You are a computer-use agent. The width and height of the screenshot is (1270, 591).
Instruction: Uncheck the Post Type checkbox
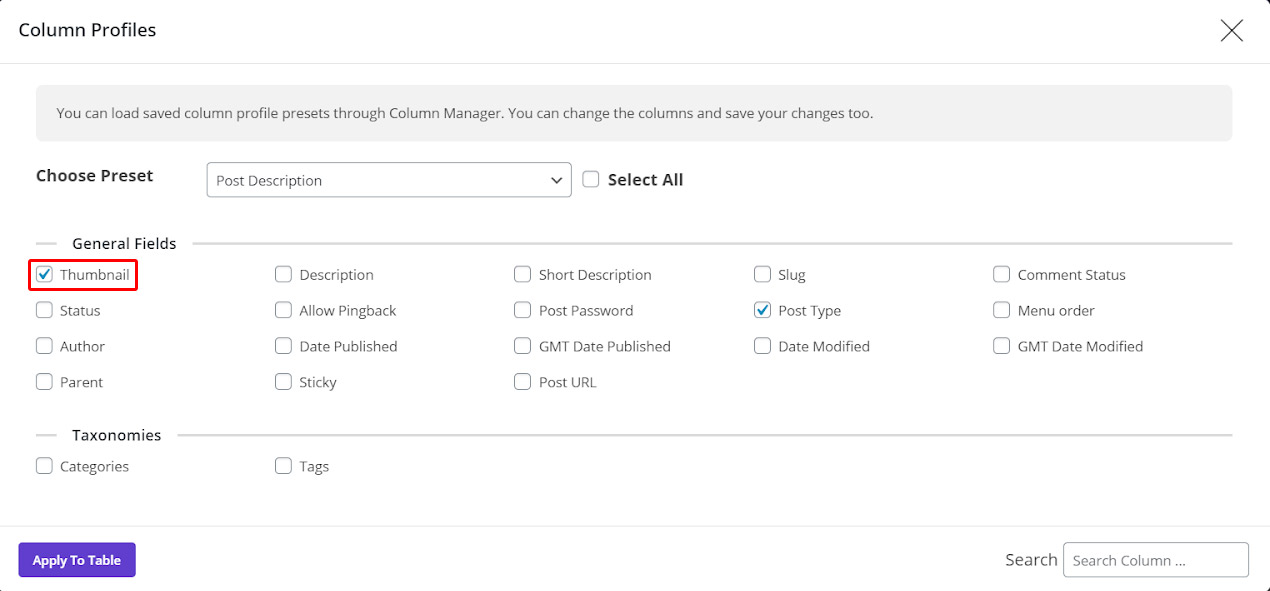coord(762,310)
